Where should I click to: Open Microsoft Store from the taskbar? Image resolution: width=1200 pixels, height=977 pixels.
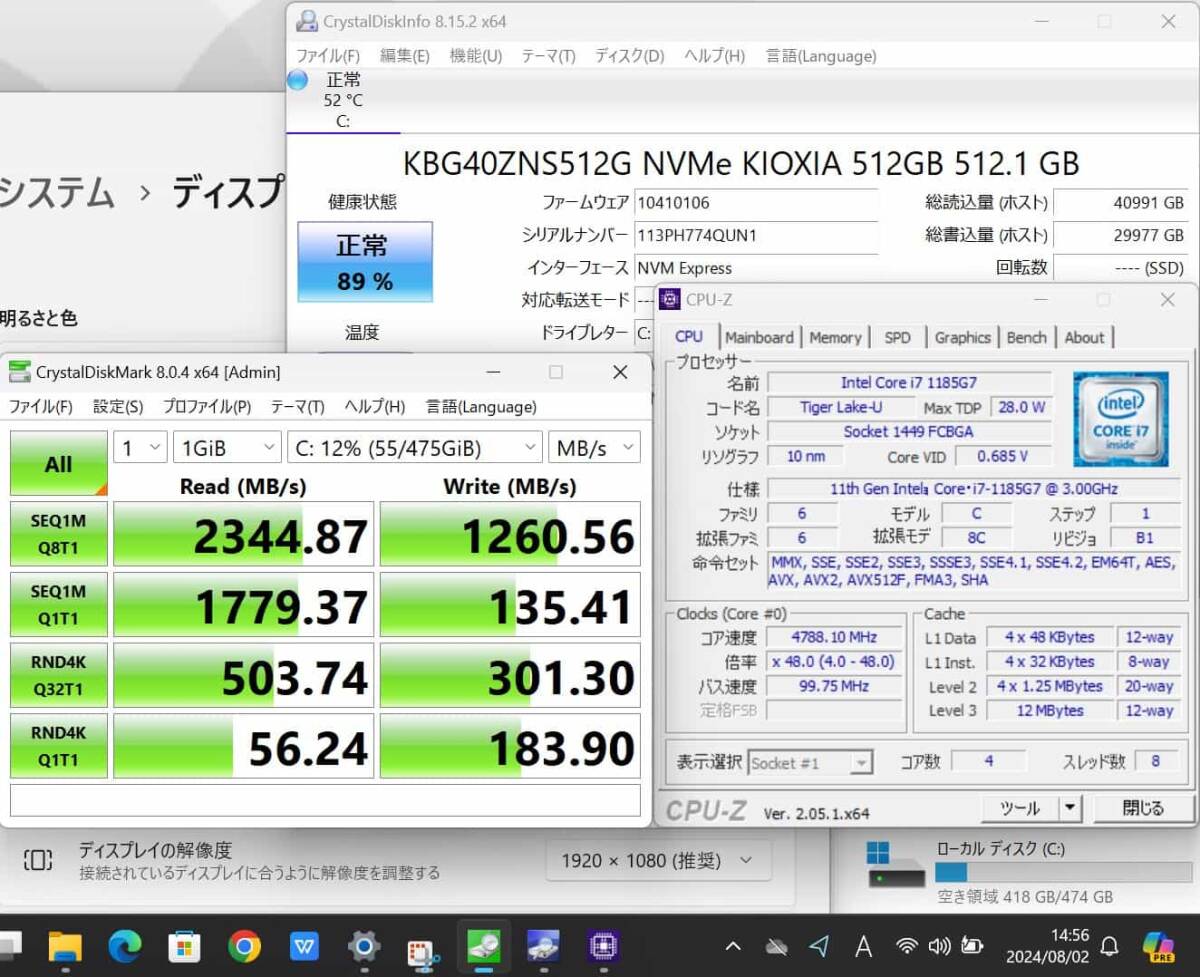[x=184, y=945]
